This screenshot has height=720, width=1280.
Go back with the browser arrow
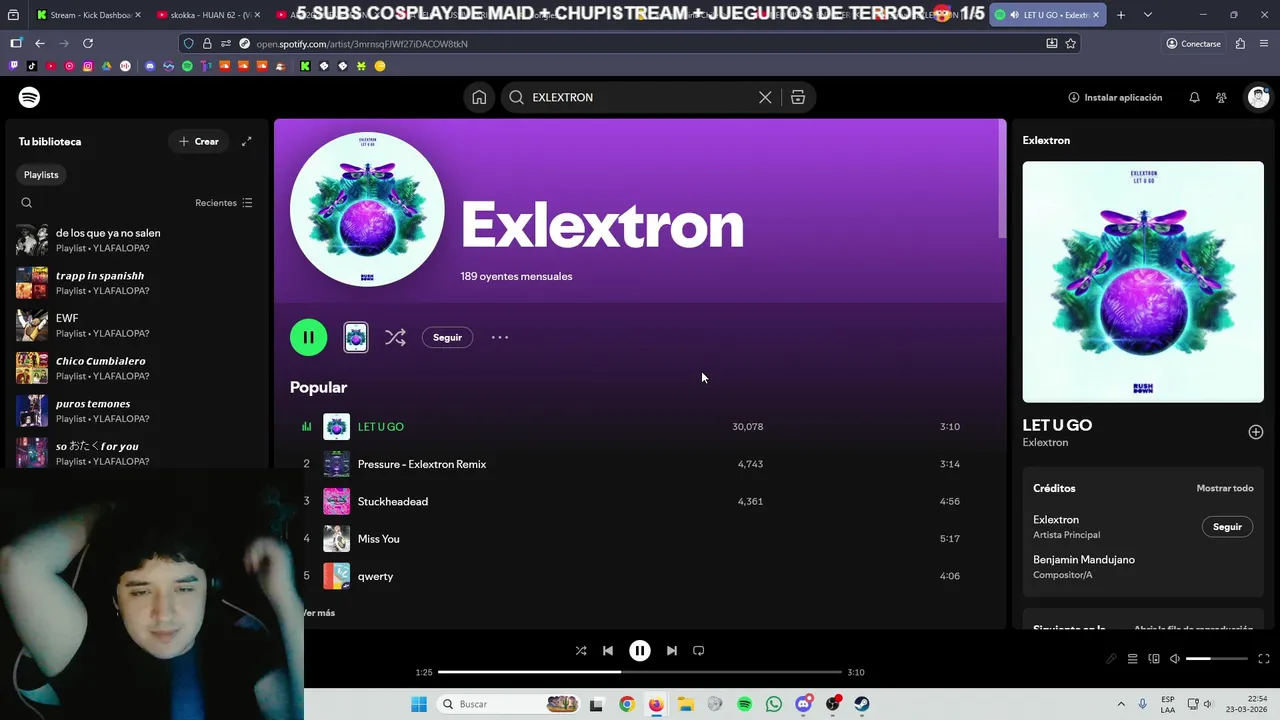click(x=40, y=44)
